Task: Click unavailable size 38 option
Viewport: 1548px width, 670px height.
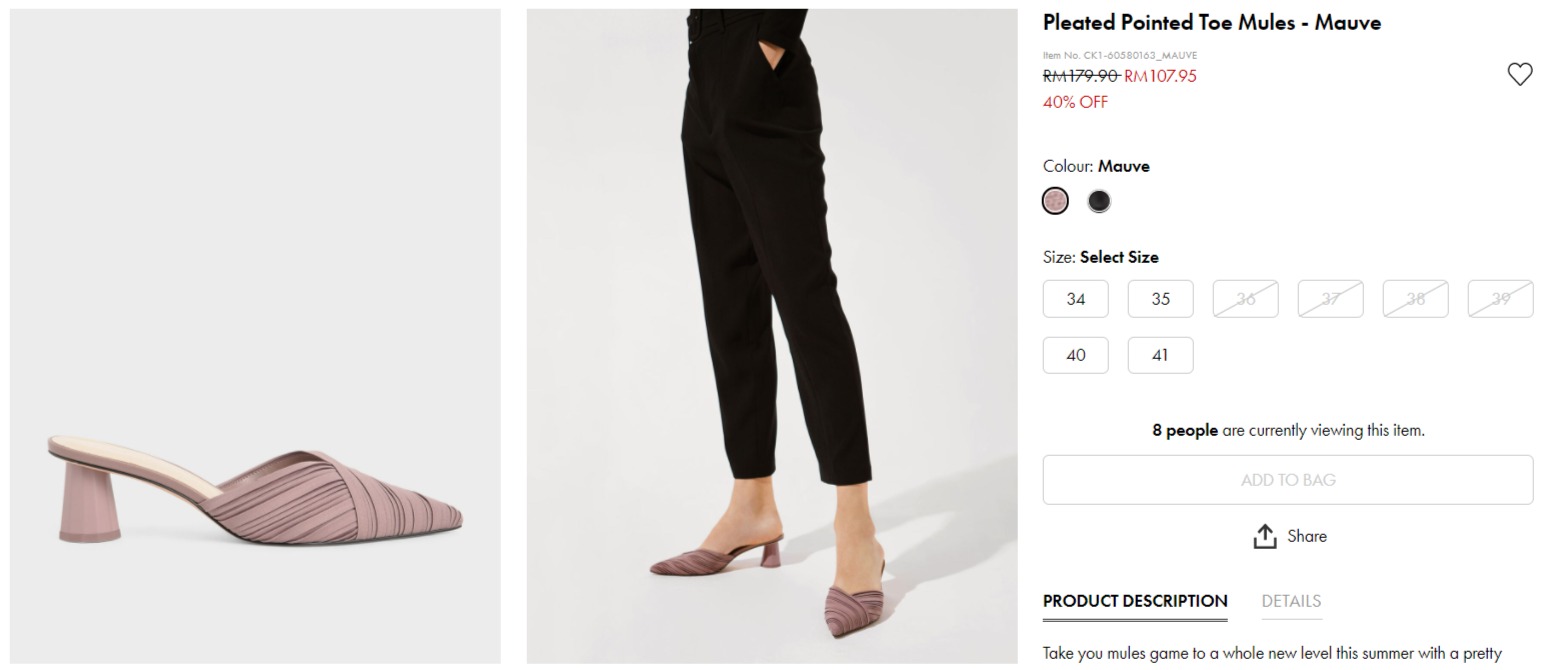Action: coord(1415,299)
